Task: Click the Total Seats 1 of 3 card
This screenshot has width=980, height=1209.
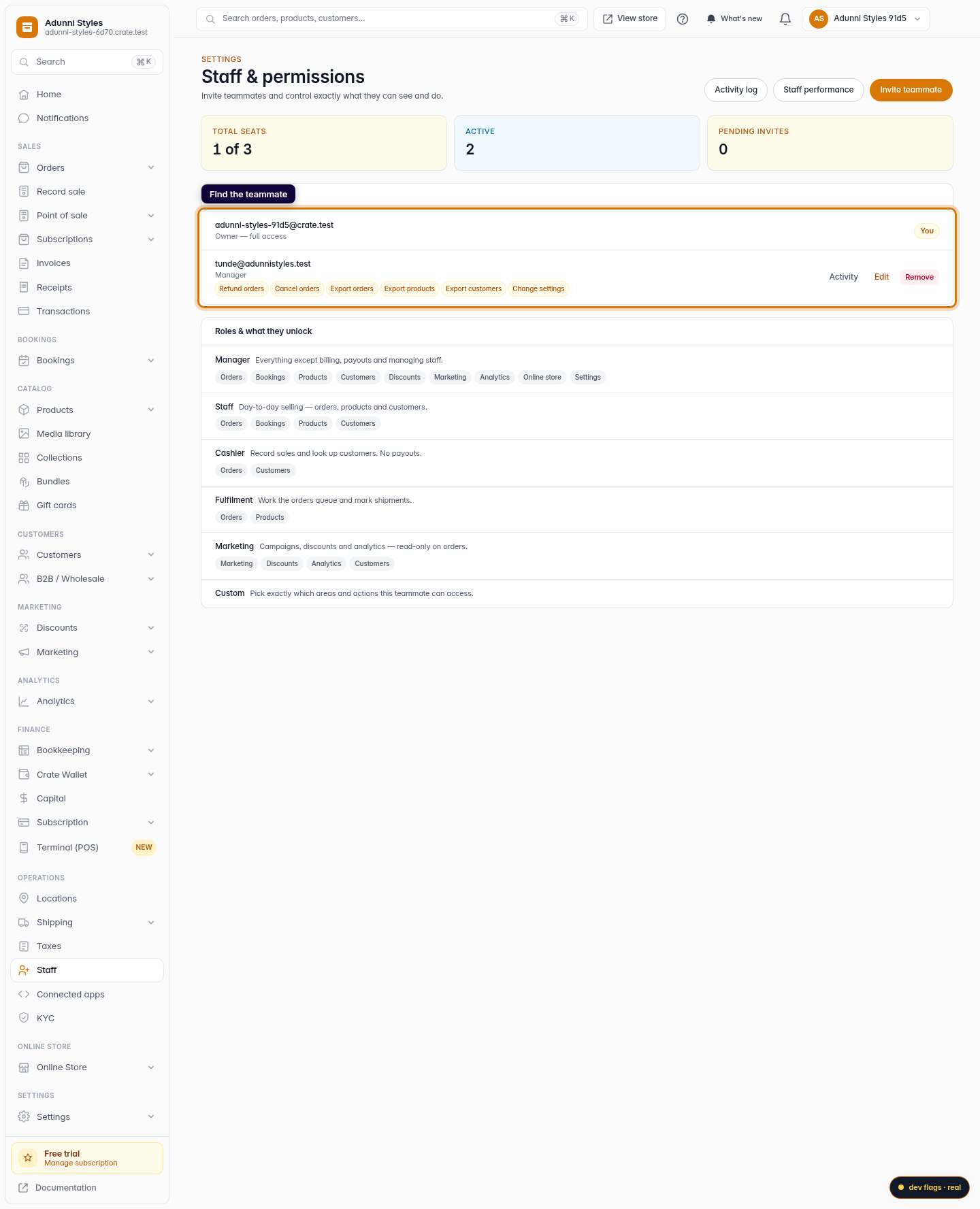Action: pyautogui.click(x=324, y=143)
